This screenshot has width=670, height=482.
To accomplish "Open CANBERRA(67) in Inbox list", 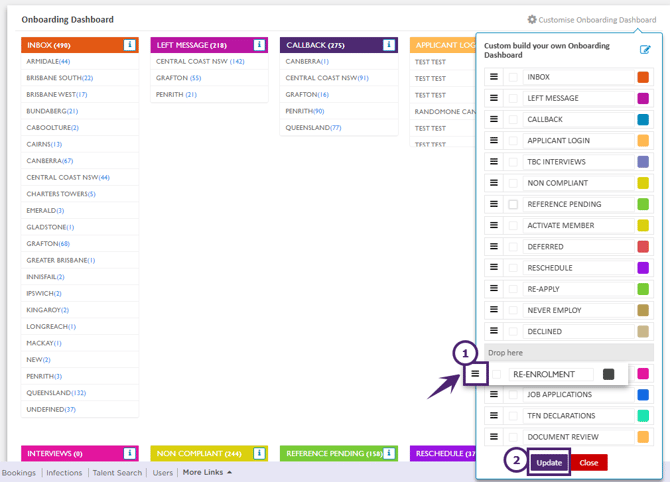I will (x=50, y=161).
